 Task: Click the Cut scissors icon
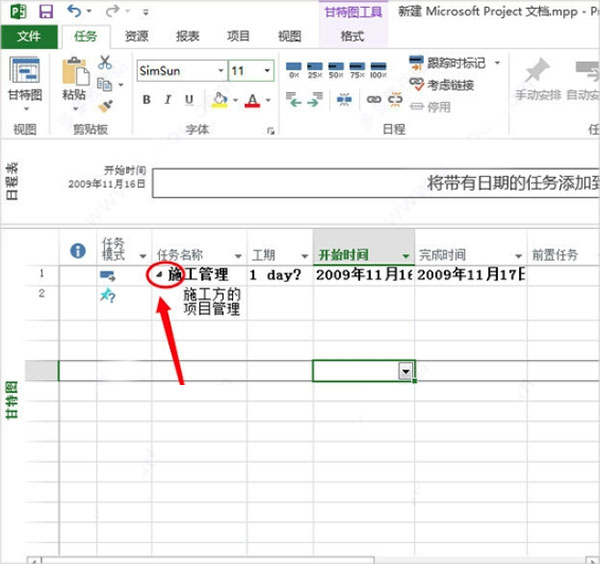[x=104, y=63]
